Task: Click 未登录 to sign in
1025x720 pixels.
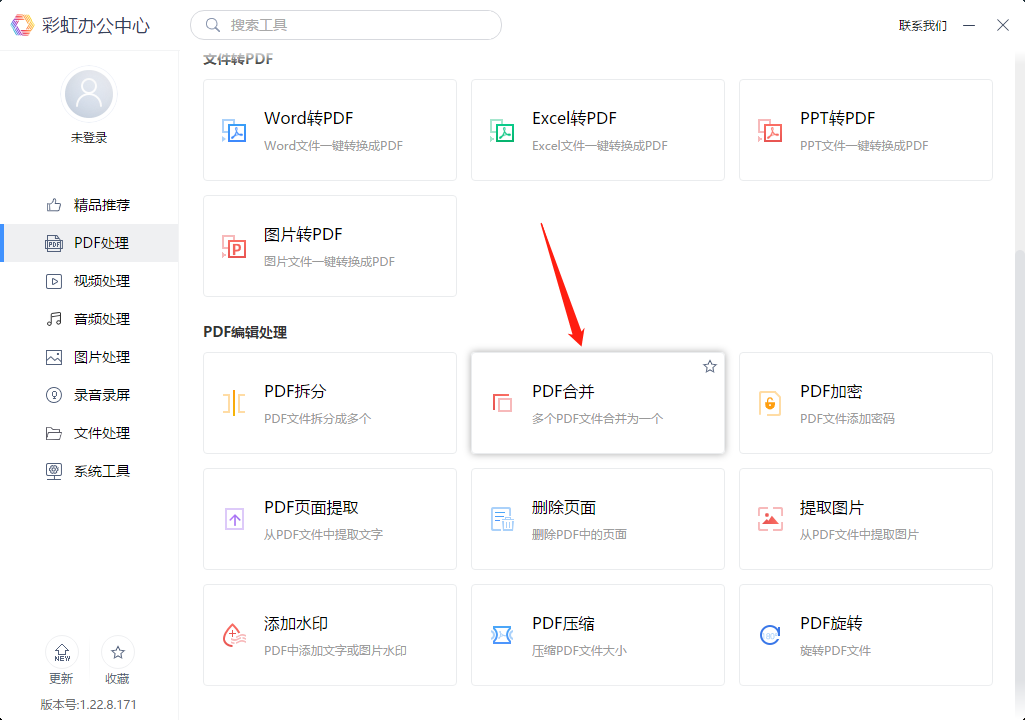Action: coord(89,138)
